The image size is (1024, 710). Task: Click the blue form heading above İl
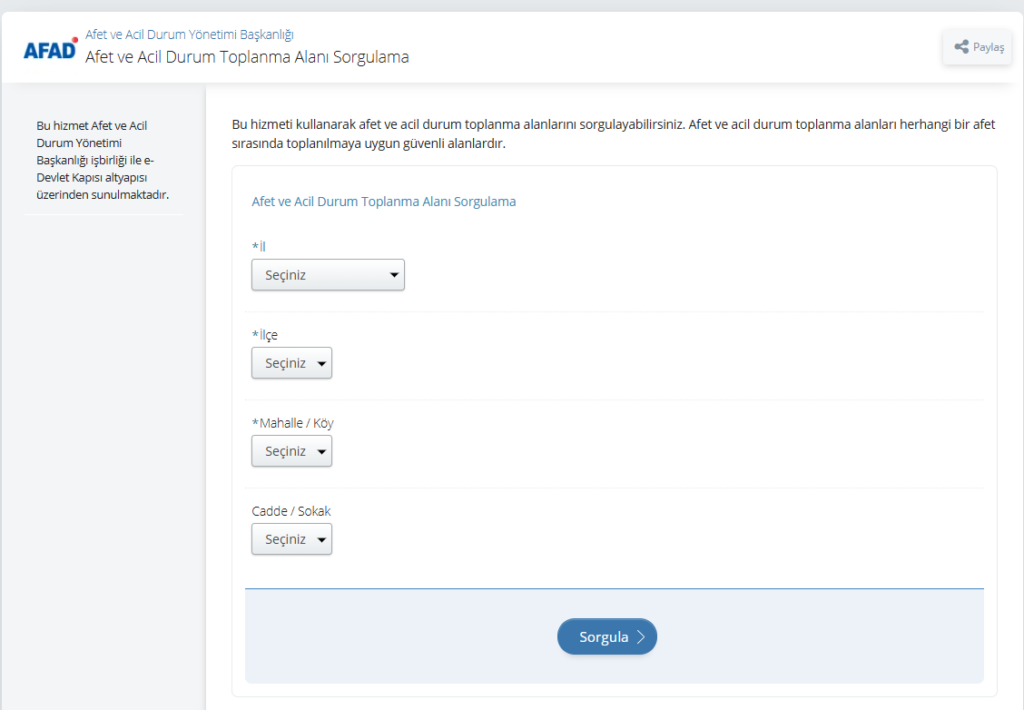[x=383, y=201]
